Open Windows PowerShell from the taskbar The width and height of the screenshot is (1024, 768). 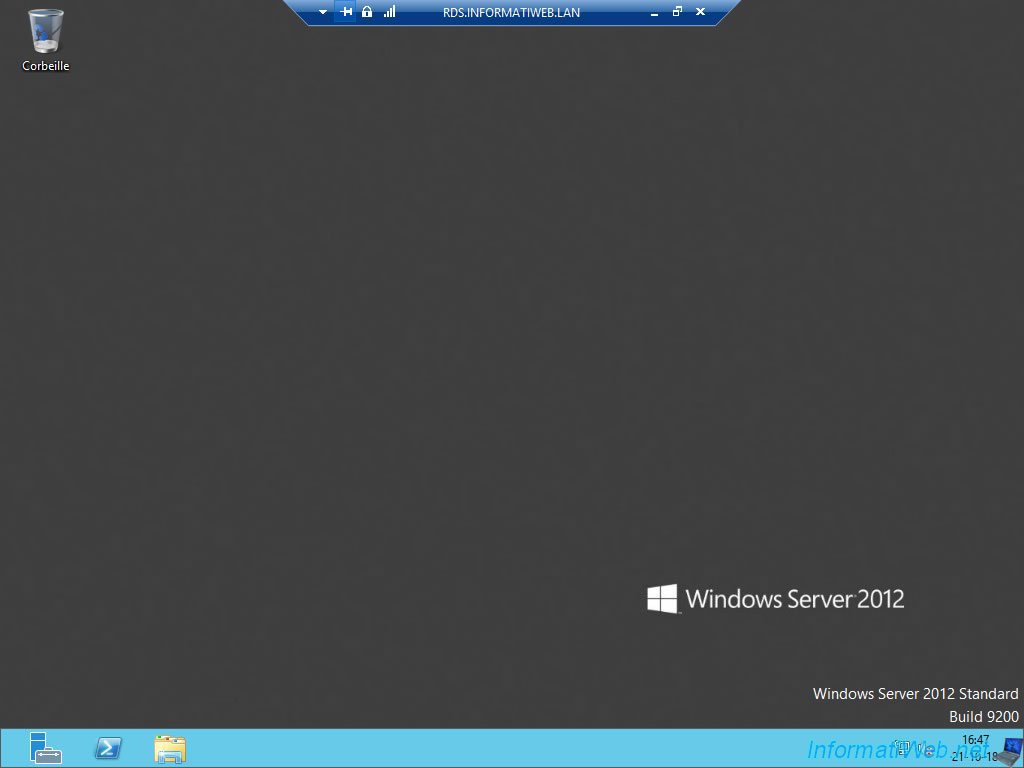tap(108, 748)
